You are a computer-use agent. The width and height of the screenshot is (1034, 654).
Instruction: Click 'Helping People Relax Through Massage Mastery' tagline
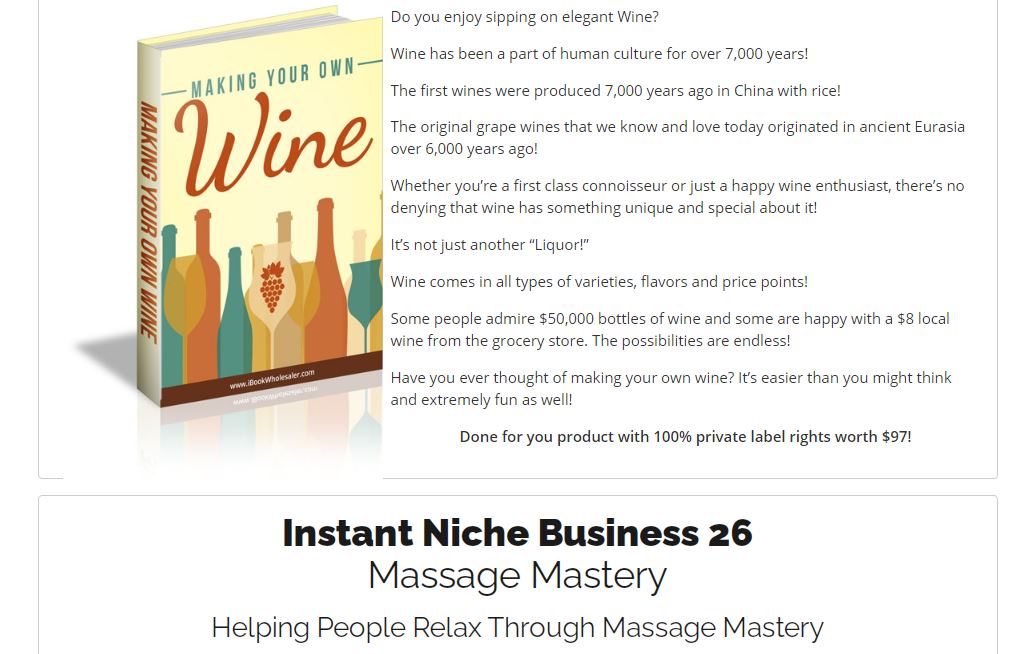[x=517, y=627]
